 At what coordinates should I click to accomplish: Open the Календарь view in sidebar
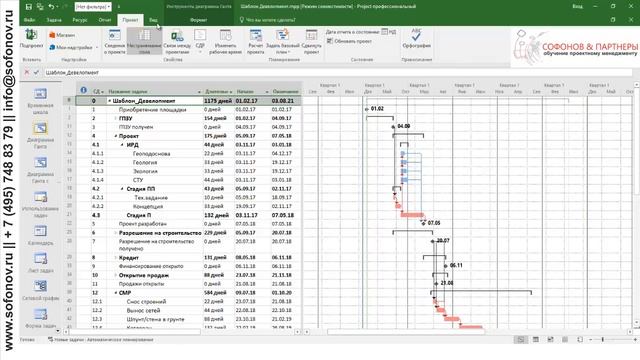[40, 235]
